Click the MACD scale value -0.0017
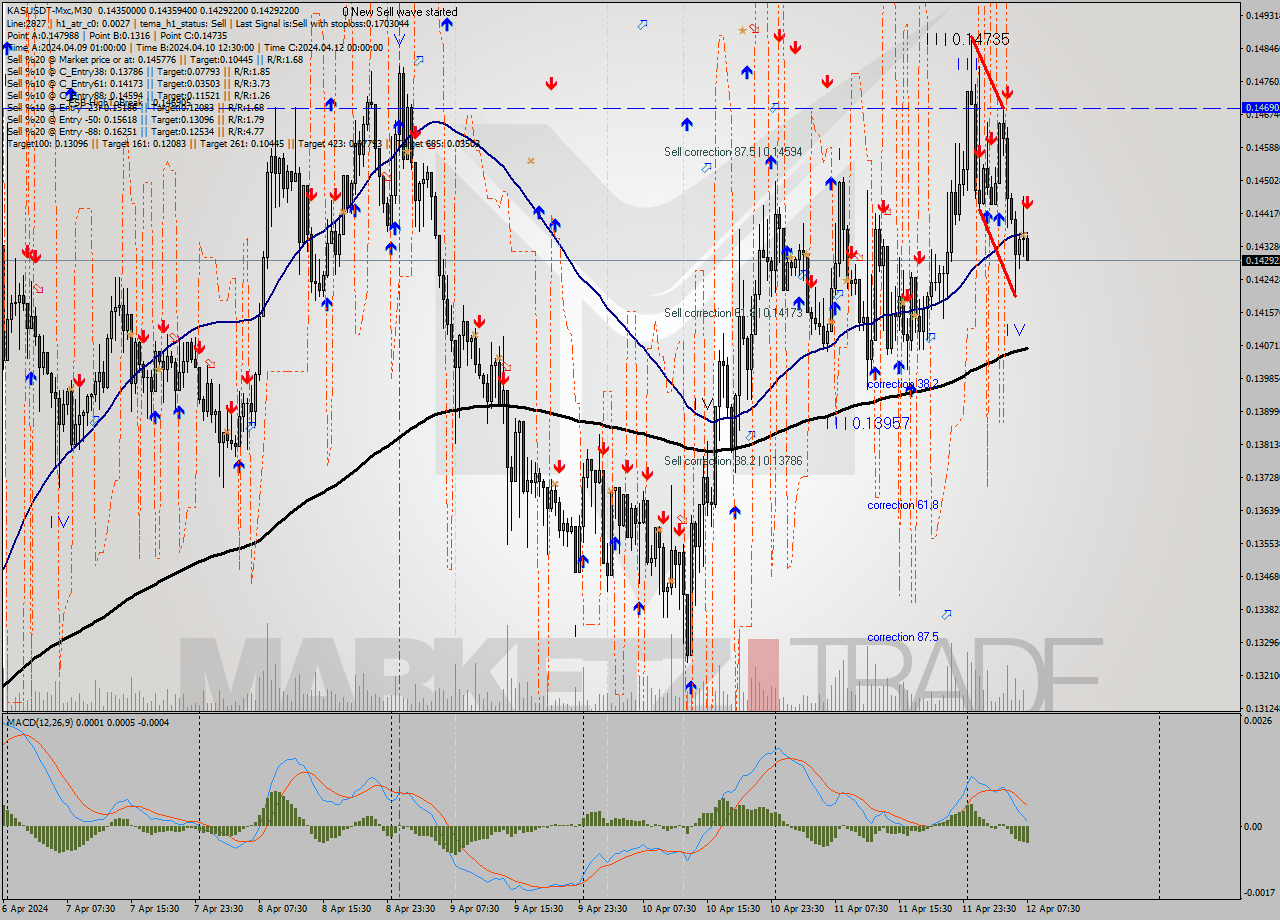1280x920 pixels. click(1259, 893)
